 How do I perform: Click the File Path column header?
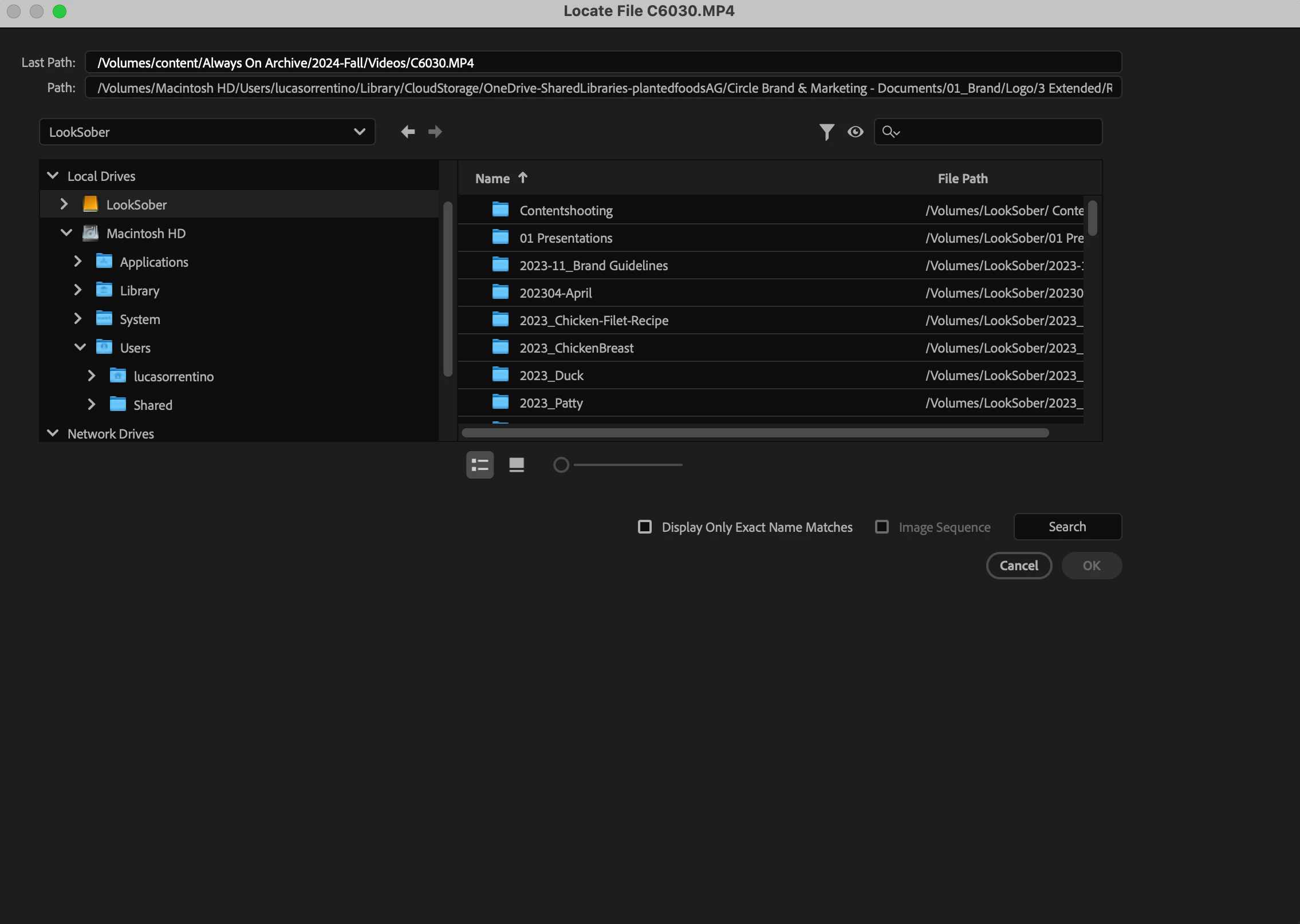pyautogui.click(x=962, y=179)
